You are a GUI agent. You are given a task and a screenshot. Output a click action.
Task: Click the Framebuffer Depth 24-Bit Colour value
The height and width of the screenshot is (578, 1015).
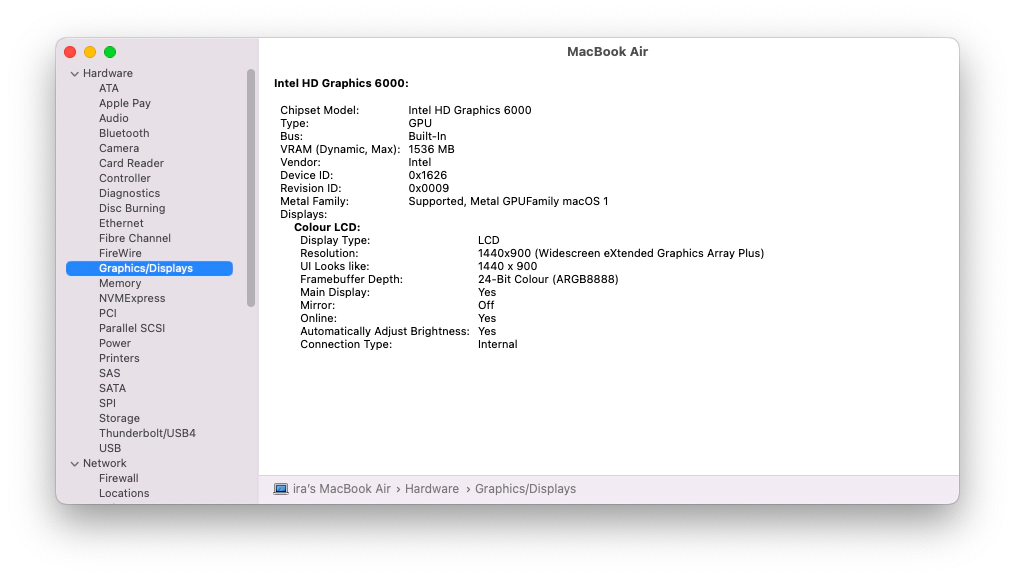548,279
